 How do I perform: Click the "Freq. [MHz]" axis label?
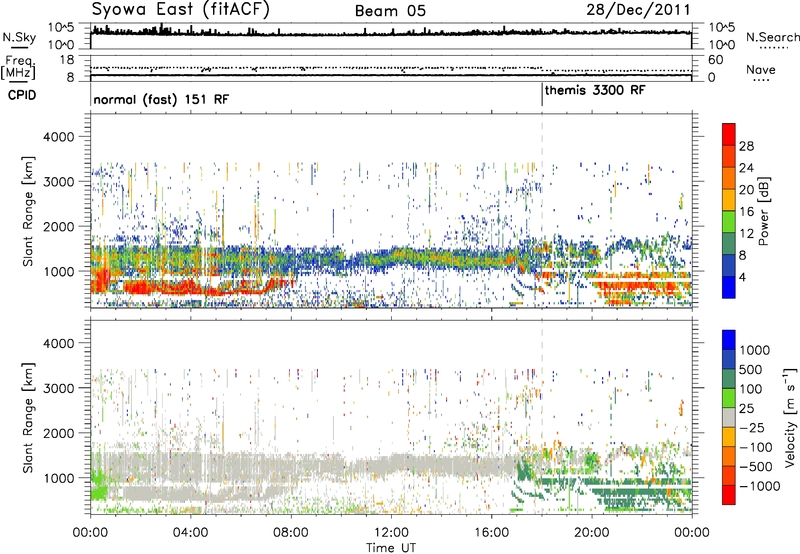coord(19,68)
